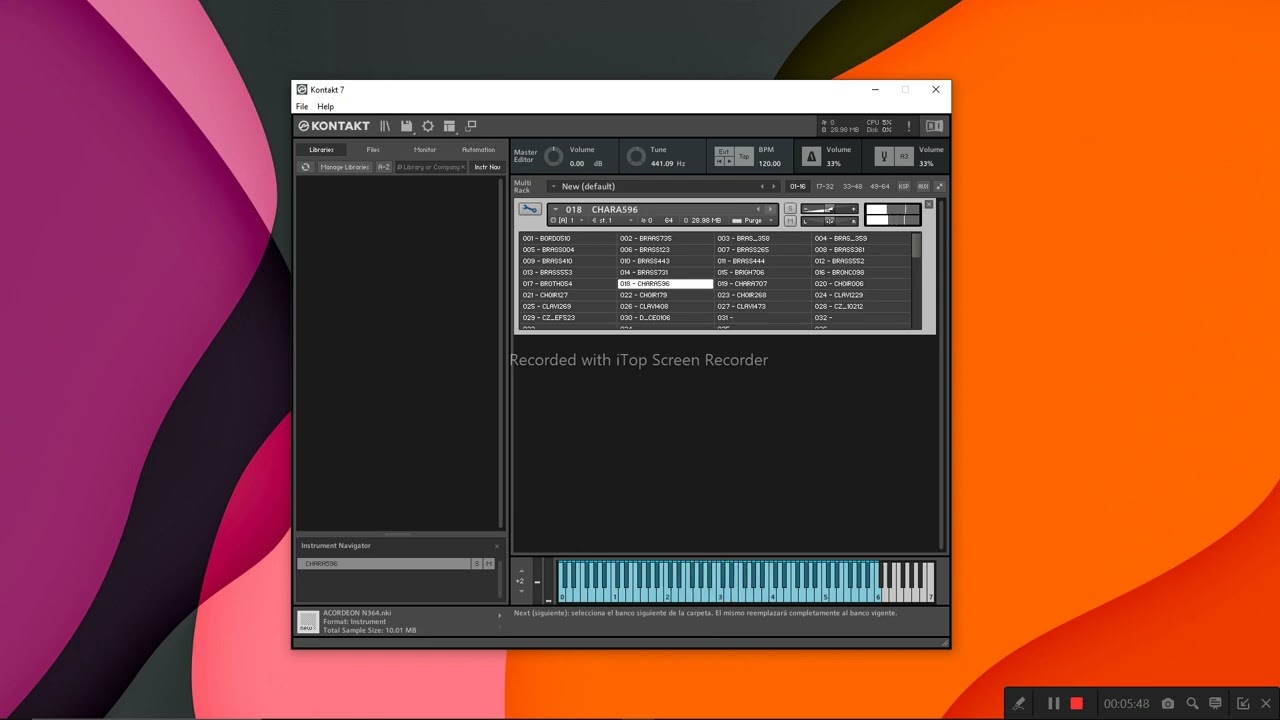Toggle the A3 reference tone button
The height and width of the screenshot is (720, 1280).
pyautogui.click(x=904, y=156)
